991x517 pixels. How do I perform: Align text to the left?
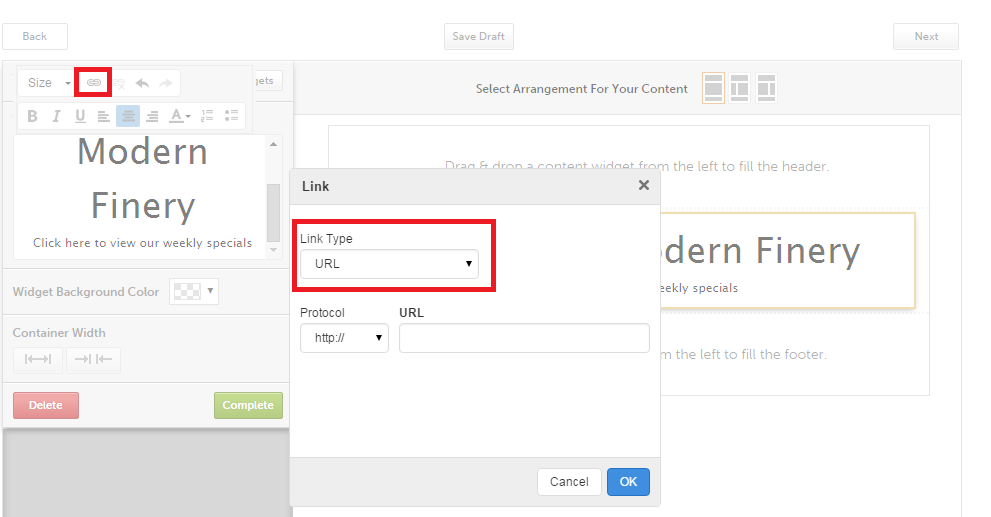click(103, 116)
